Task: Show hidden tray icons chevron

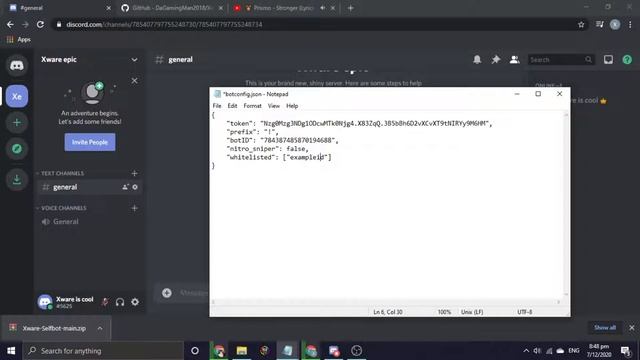Action: (x=526, y=351)
